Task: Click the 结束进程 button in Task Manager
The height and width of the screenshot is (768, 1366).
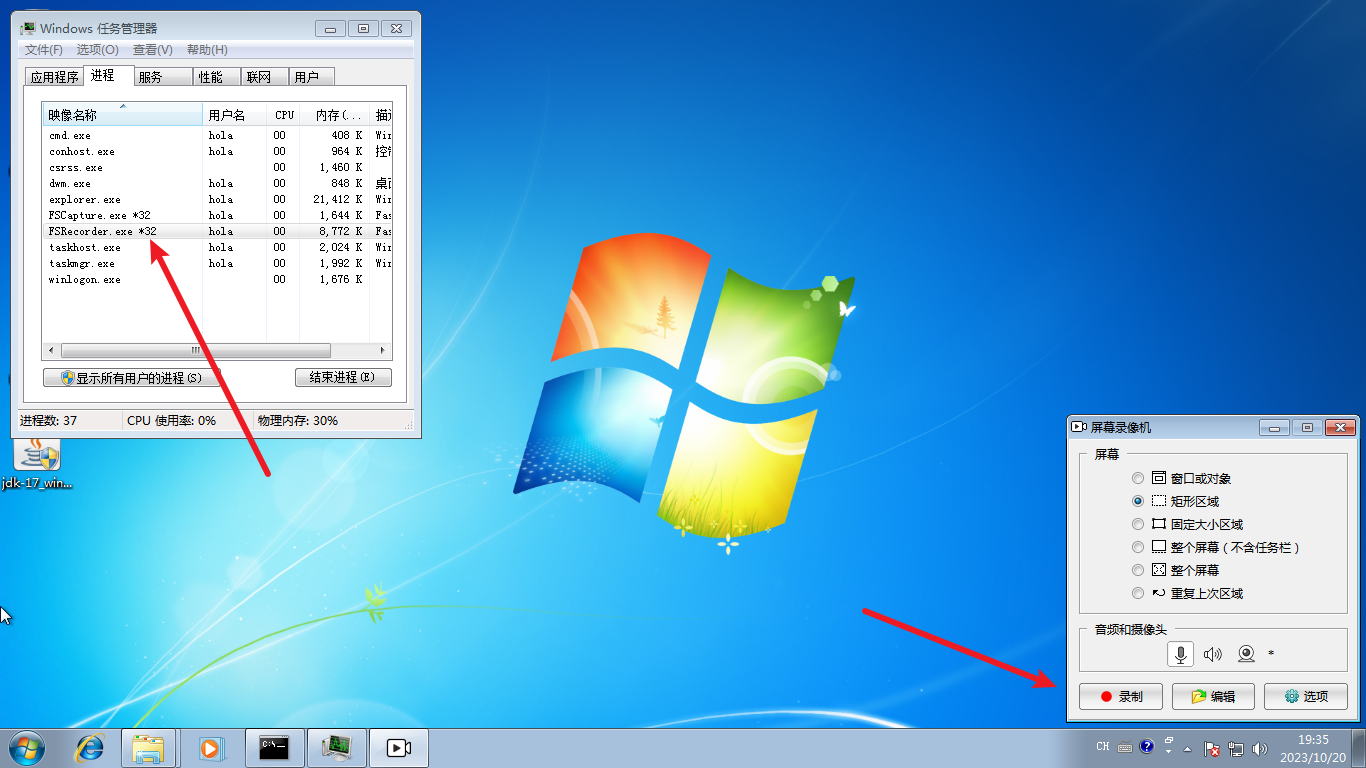Action: point(343,377)
